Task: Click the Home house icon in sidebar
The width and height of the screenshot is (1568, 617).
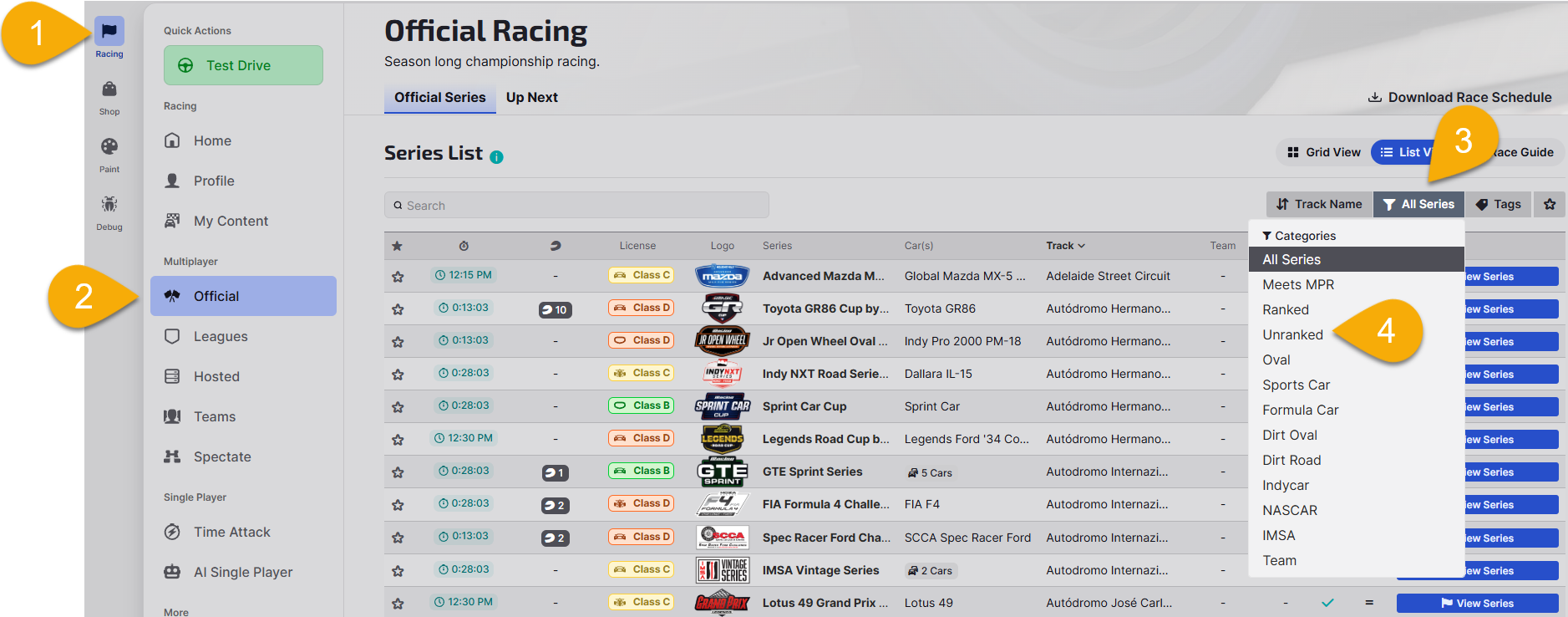Action: click(172, 140)
